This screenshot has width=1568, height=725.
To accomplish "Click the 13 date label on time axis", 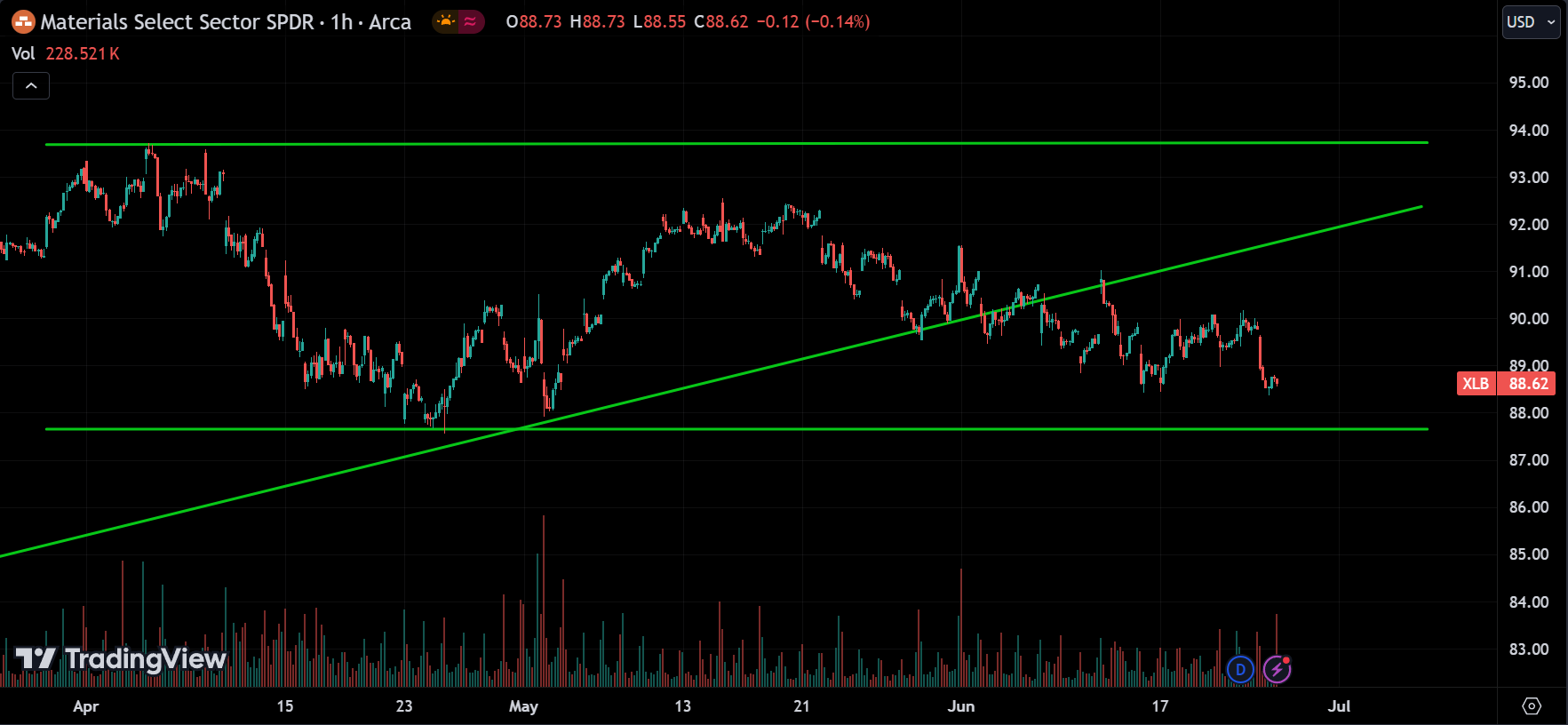I will 682,706.
